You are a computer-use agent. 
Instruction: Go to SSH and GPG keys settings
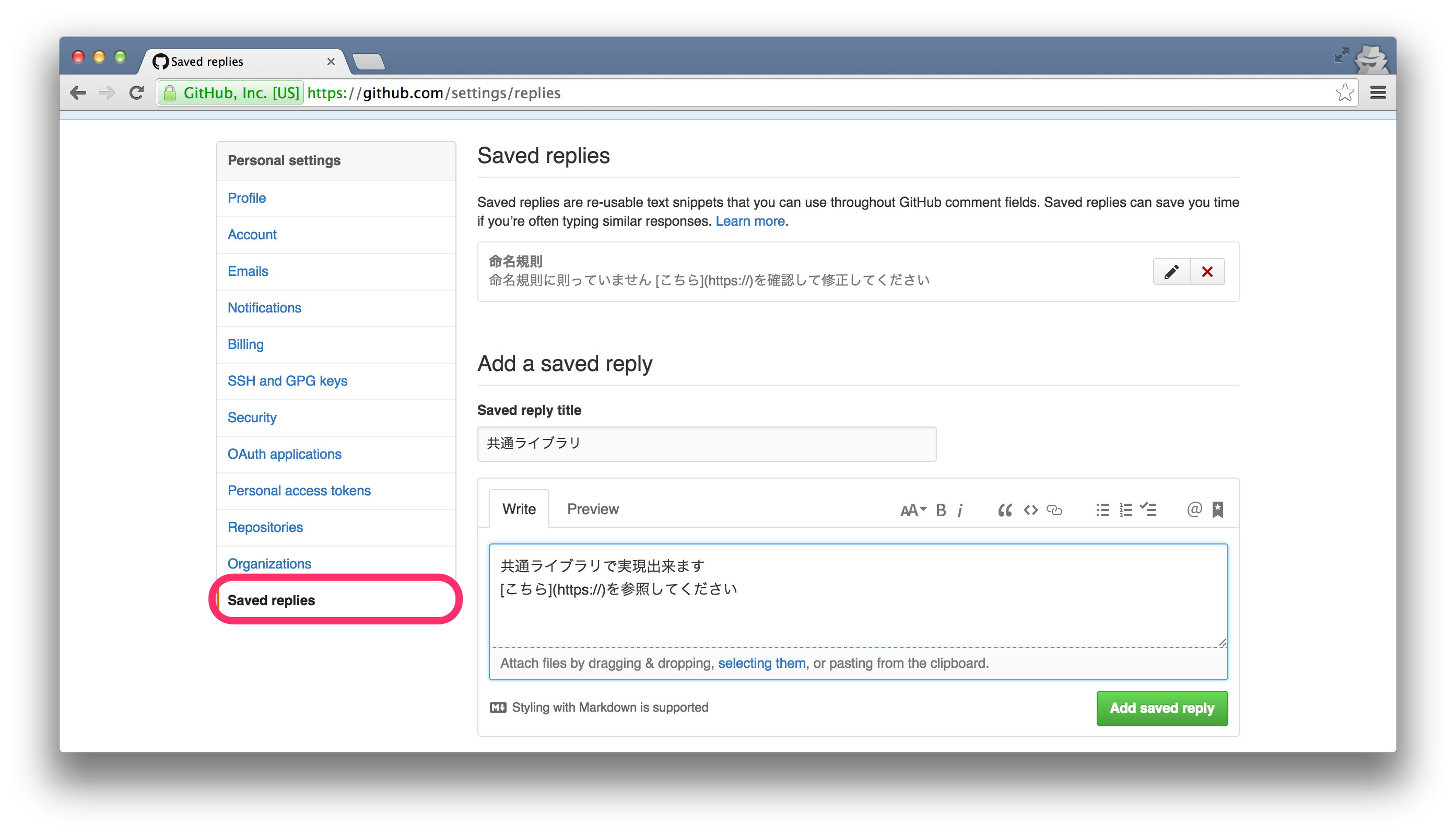287,381
